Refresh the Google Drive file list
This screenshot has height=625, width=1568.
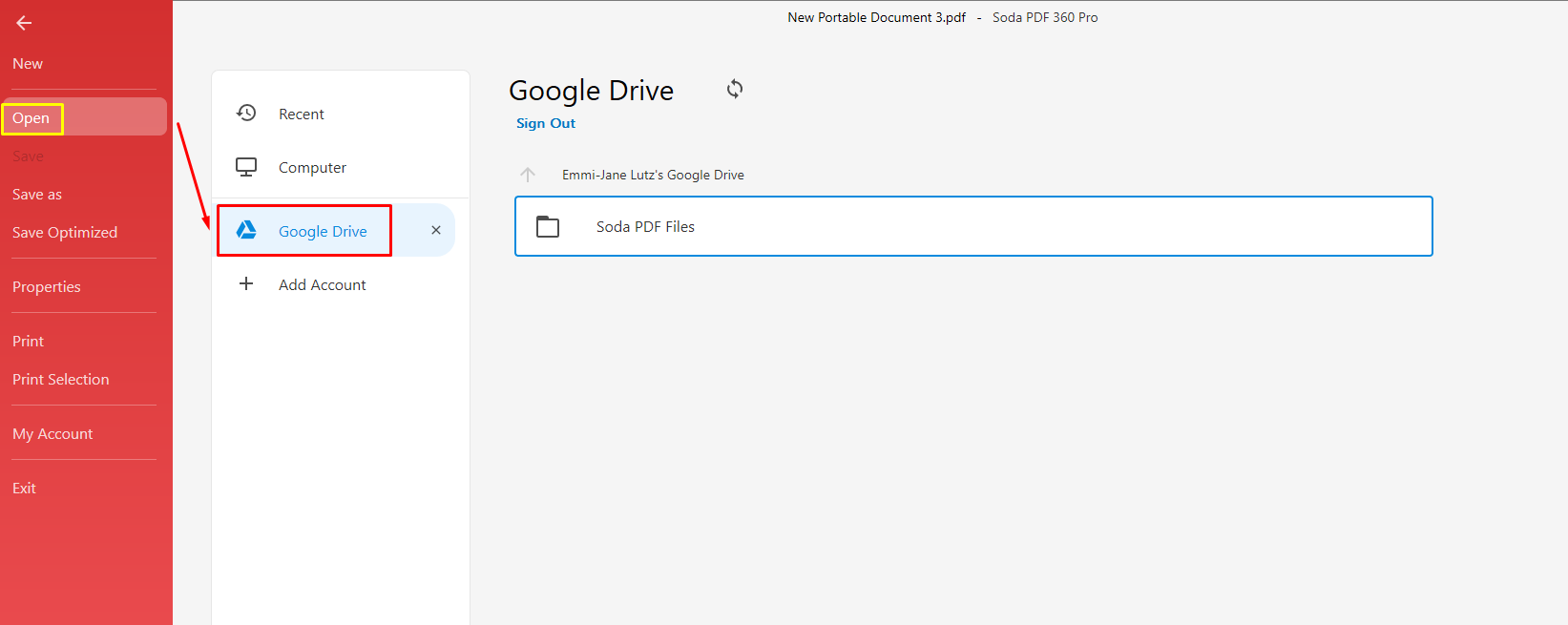[735, 89]
